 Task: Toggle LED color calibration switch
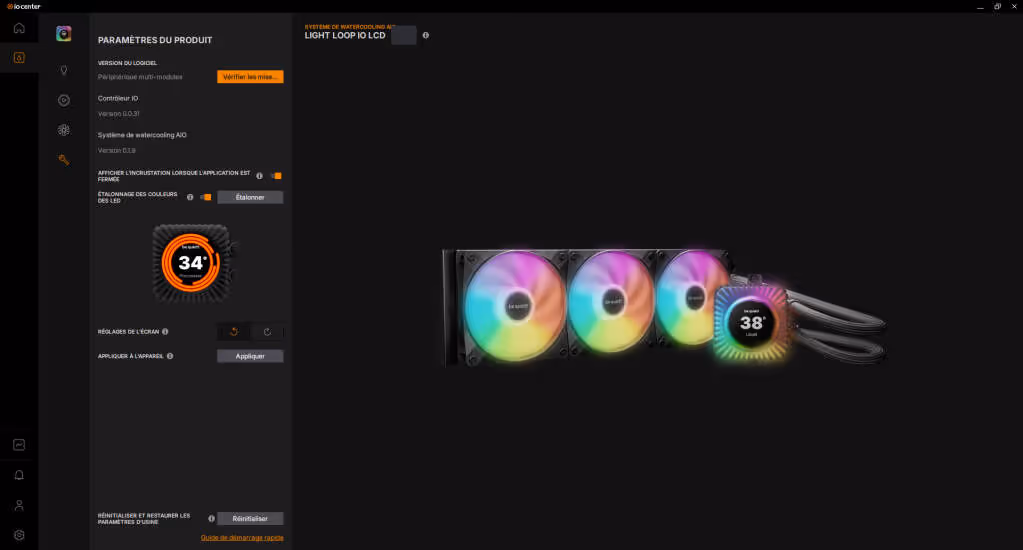(x=206, y=197)
